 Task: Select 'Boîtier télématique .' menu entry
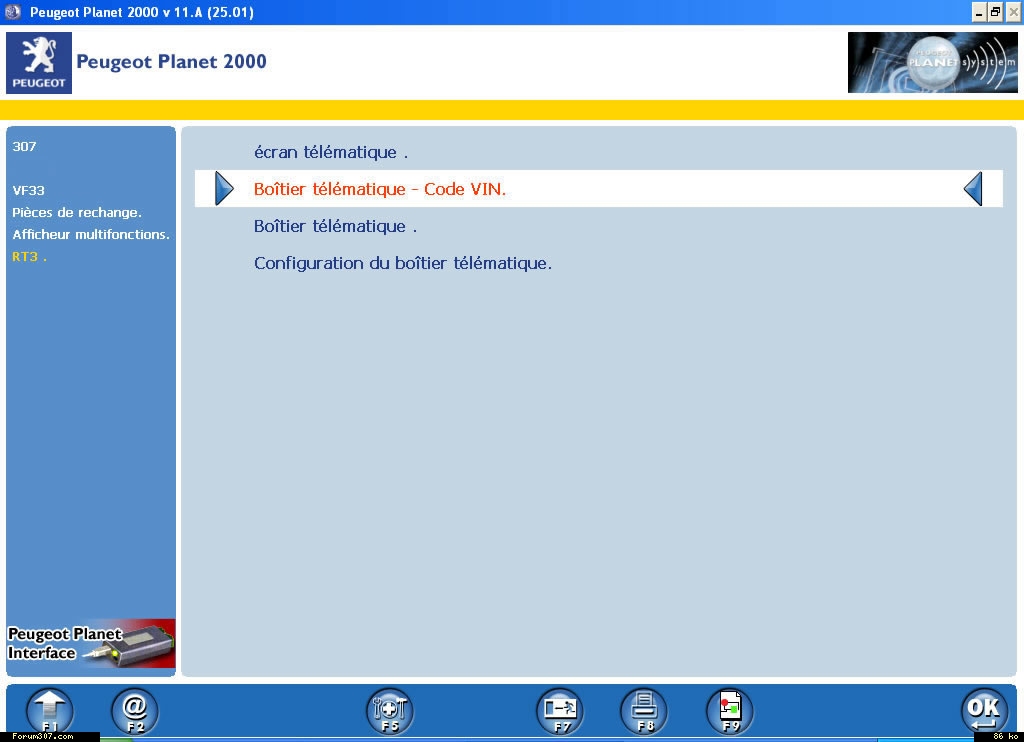pos(335,226)
